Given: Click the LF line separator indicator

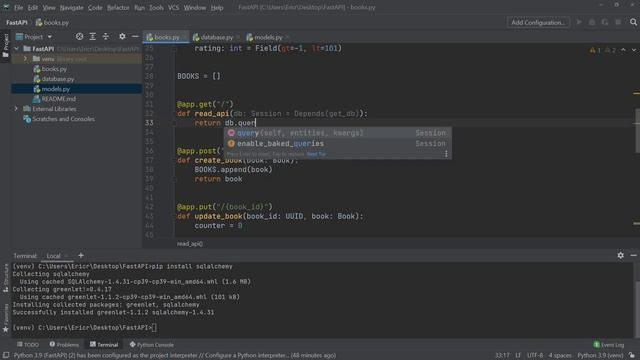Looking at the screenshot, I should tap(518, 356).
